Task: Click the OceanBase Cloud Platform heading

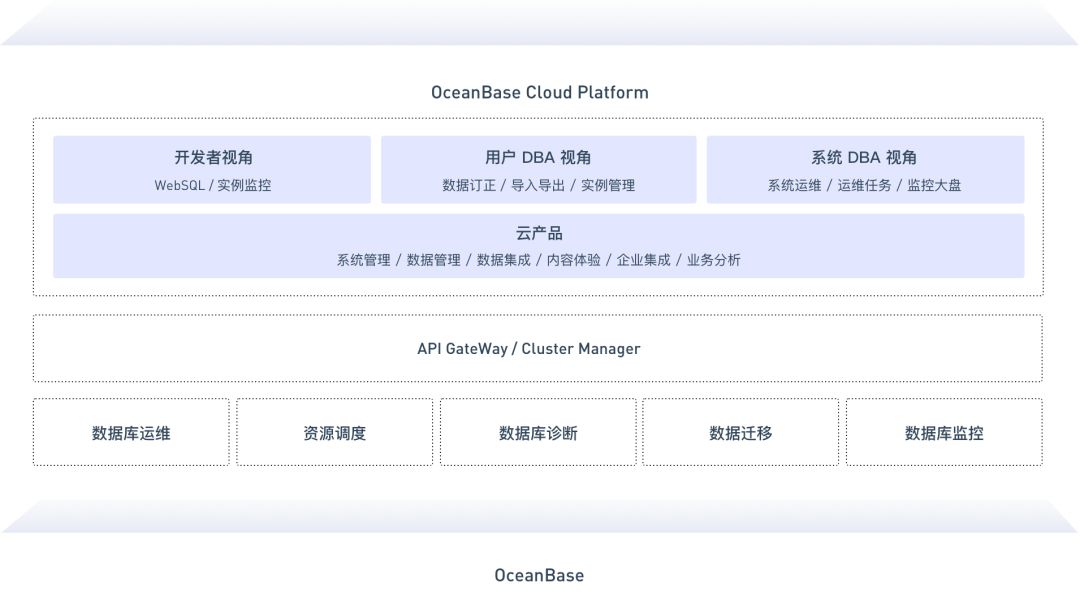Action: pos(539,92)
